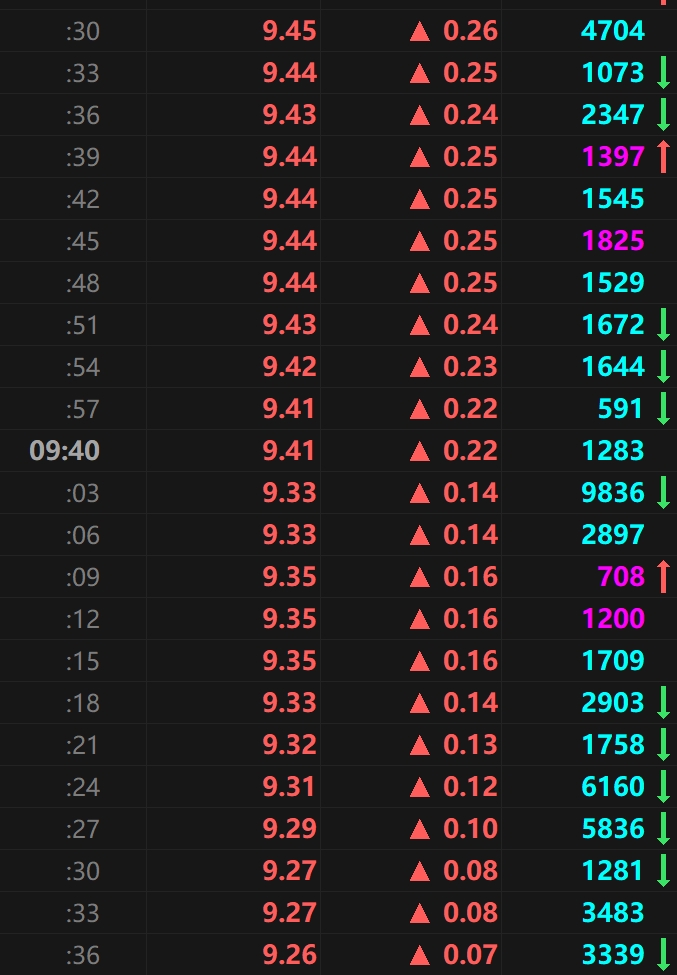Click the green down arrow beside volume 1672
677x975 pixels.
tap(663, 325)
